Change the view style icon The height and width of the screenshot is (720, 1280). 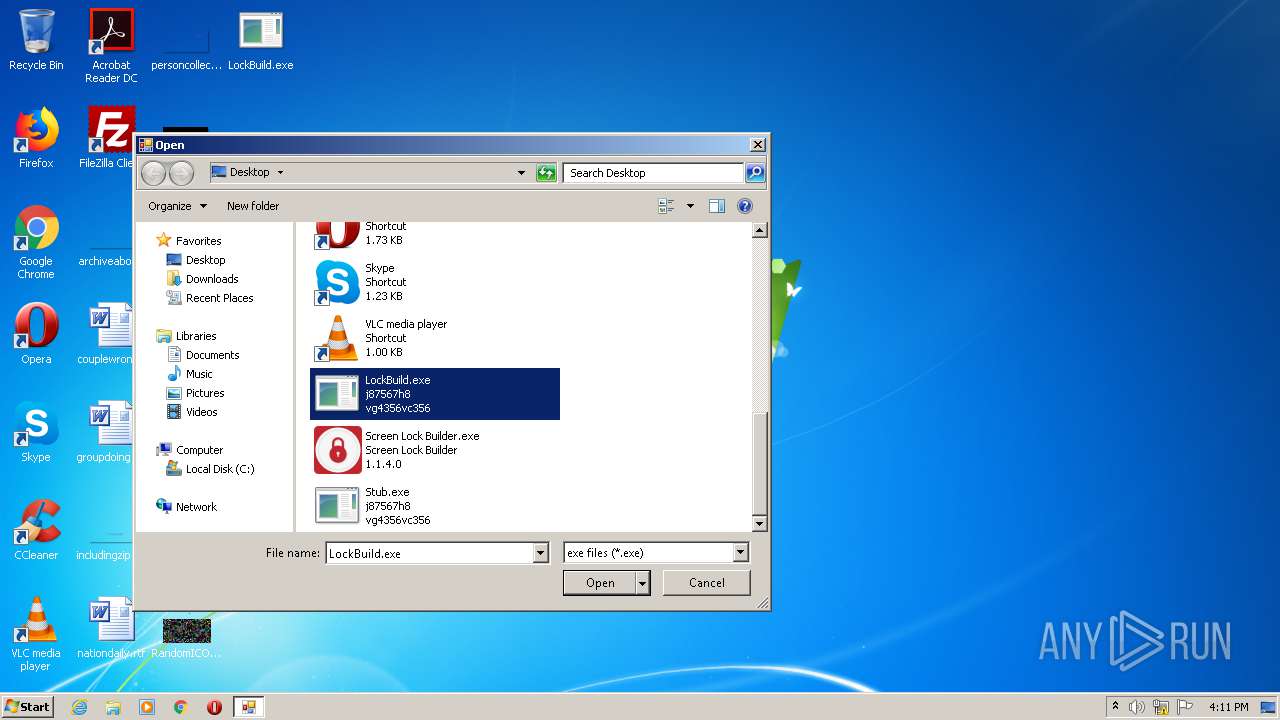pyautogui.click(x=667, y=206)
